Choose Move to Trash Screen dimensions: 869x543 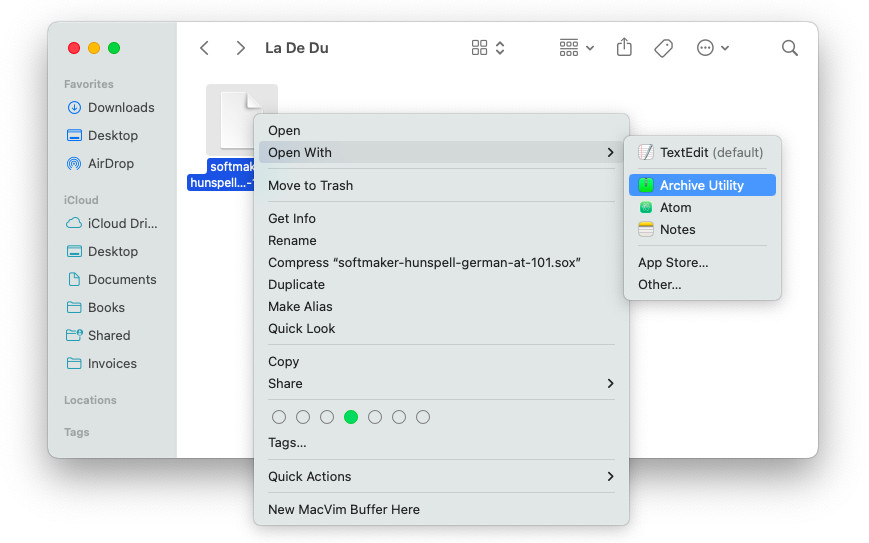pyautogui.click(x=441, y=185)
